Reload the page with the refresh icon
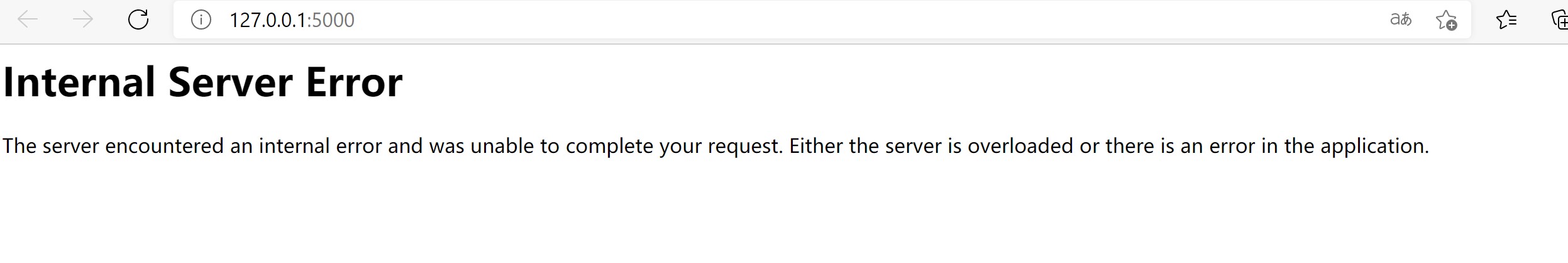1568x263 pixels. [138, 20]
